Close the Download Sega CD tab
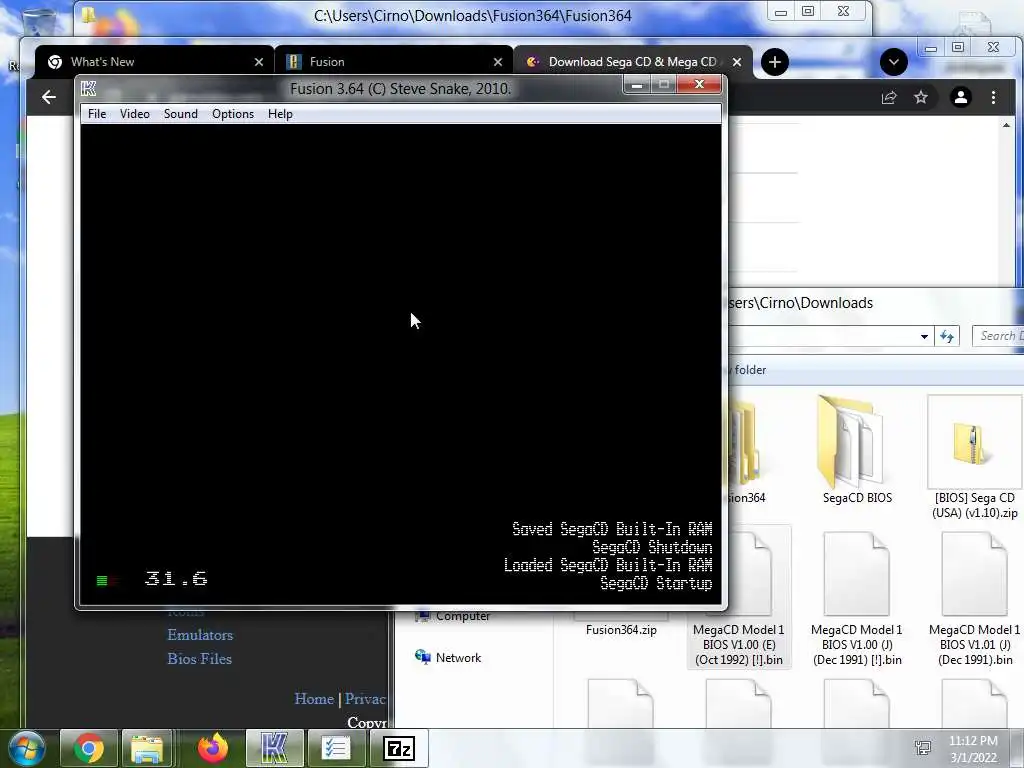 [737, 62]
